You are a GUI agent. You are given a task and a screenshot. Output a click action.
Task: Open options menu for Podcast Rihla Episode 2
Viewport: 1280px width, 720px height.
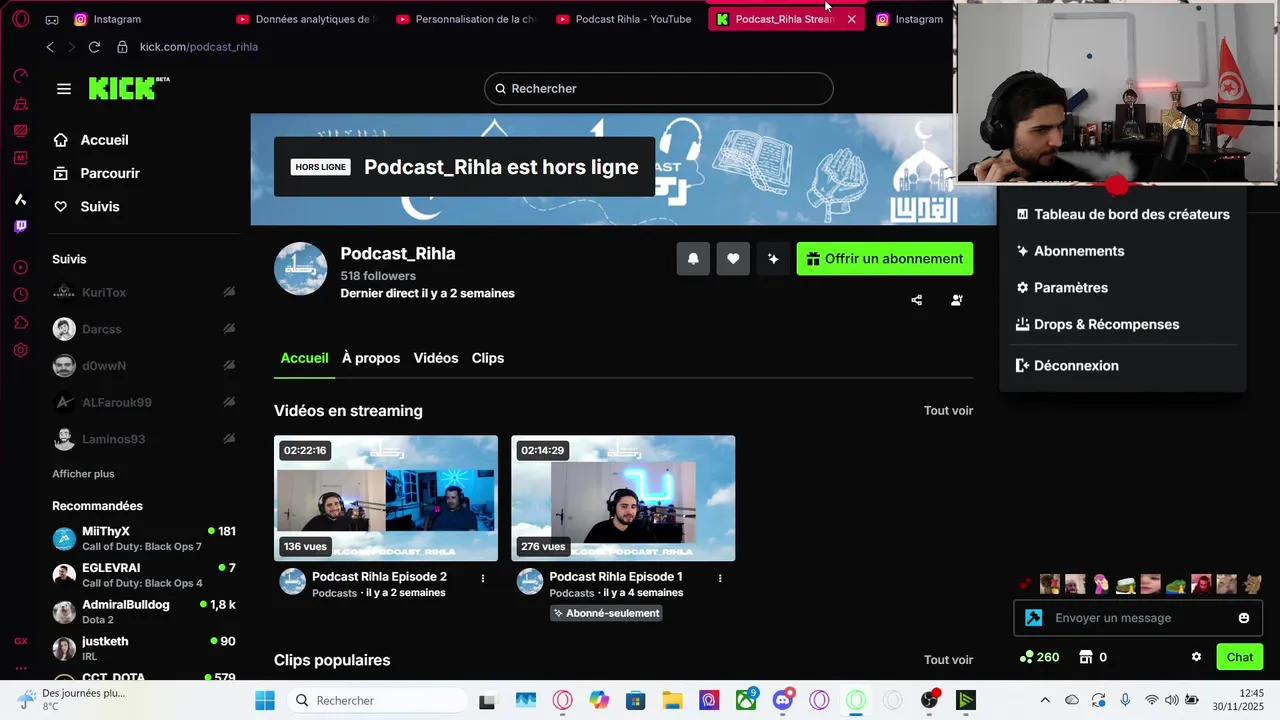[483, 578]
